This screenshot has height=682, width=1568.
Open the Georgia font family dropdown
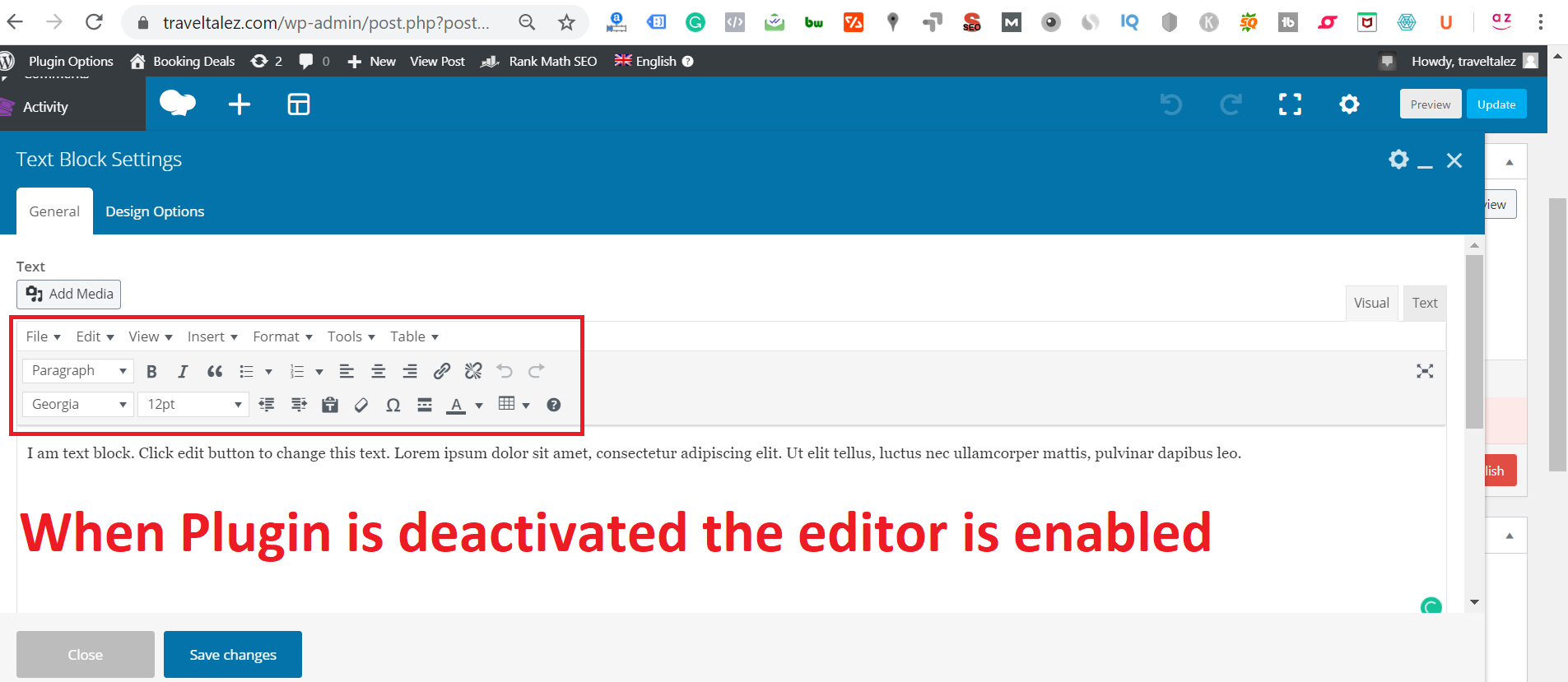tap(78, 404)
